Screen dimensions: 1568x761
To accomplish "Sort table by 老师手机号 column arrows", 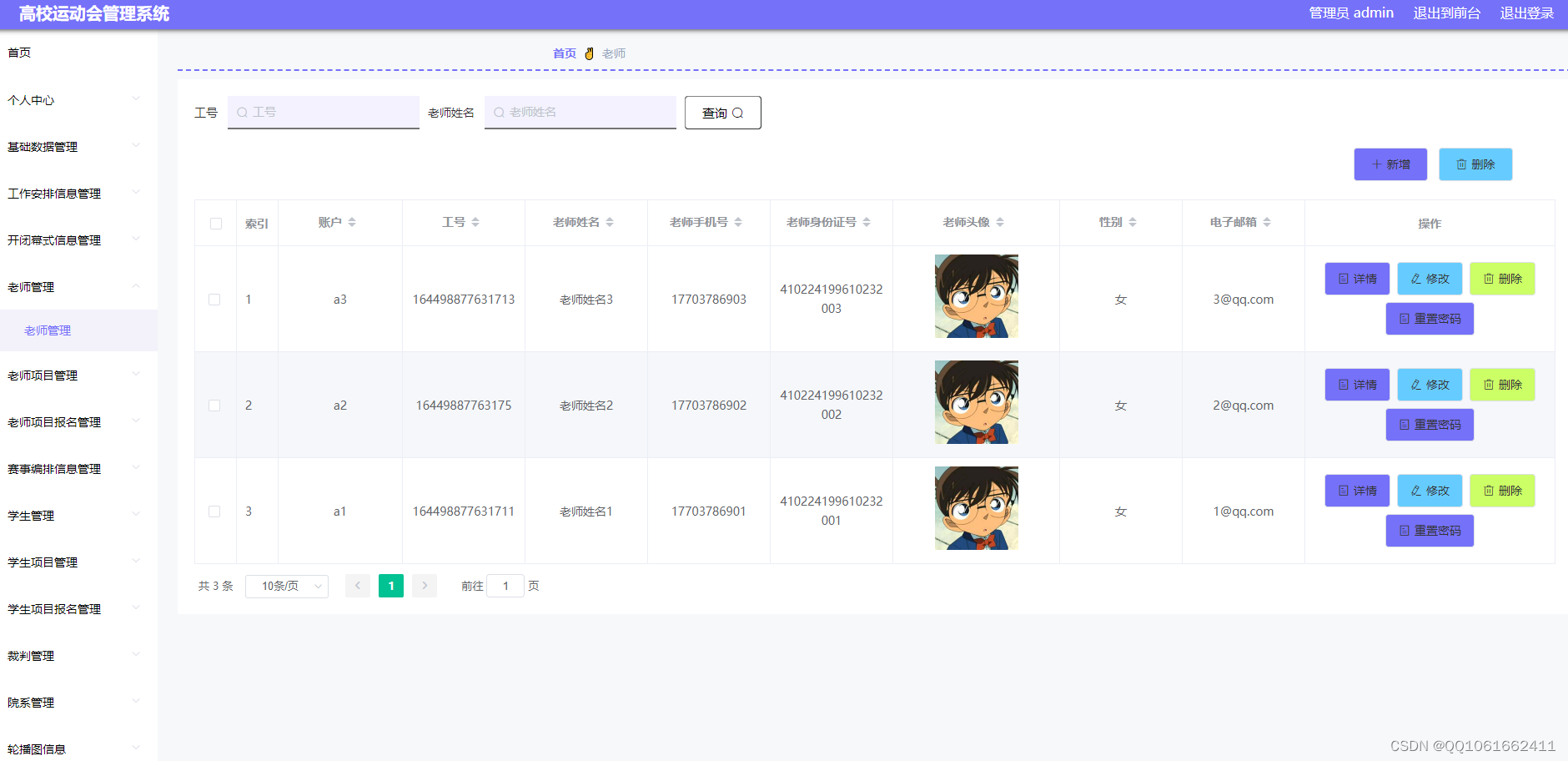I will (x=738, y=222).
